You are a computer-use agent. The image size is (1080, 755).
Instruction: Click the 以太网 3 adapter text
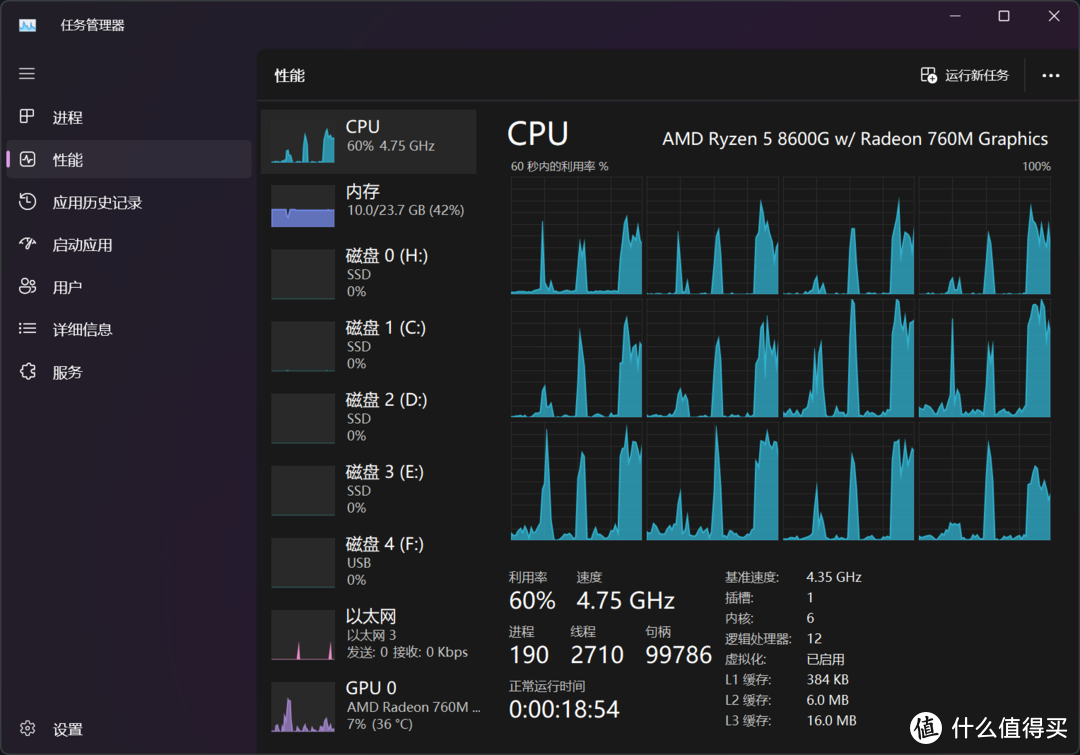[371, 635]
